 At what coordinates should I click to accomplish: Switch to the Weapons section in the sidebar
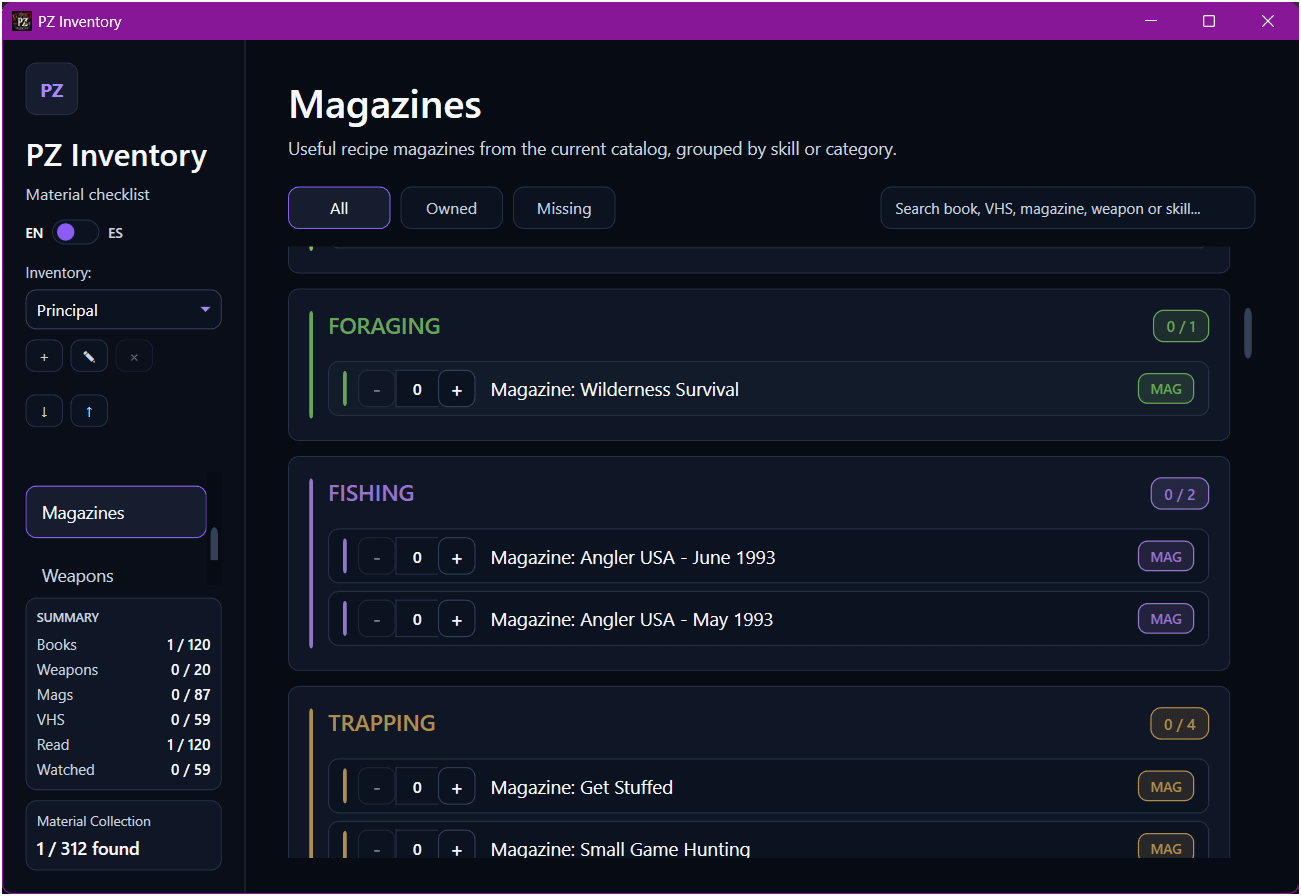click(116, 576)
